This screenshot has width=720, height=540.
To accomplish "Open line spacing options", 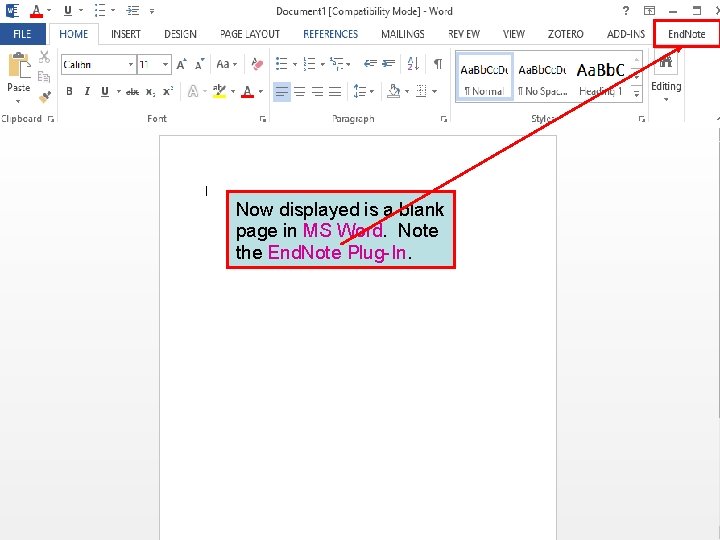I will coord(360,91).
